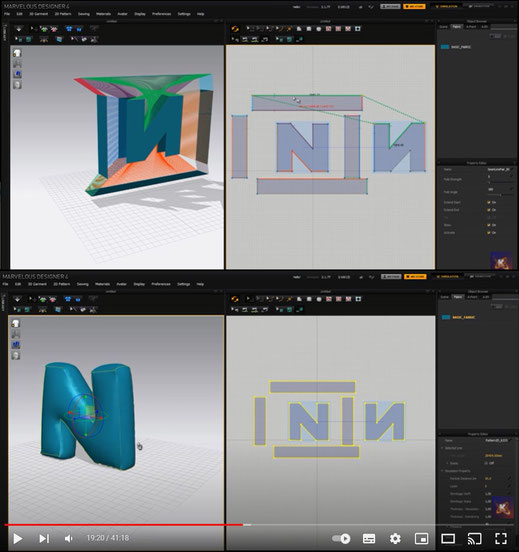Toggle the YouTube autoplay switch

pos(341,538)
